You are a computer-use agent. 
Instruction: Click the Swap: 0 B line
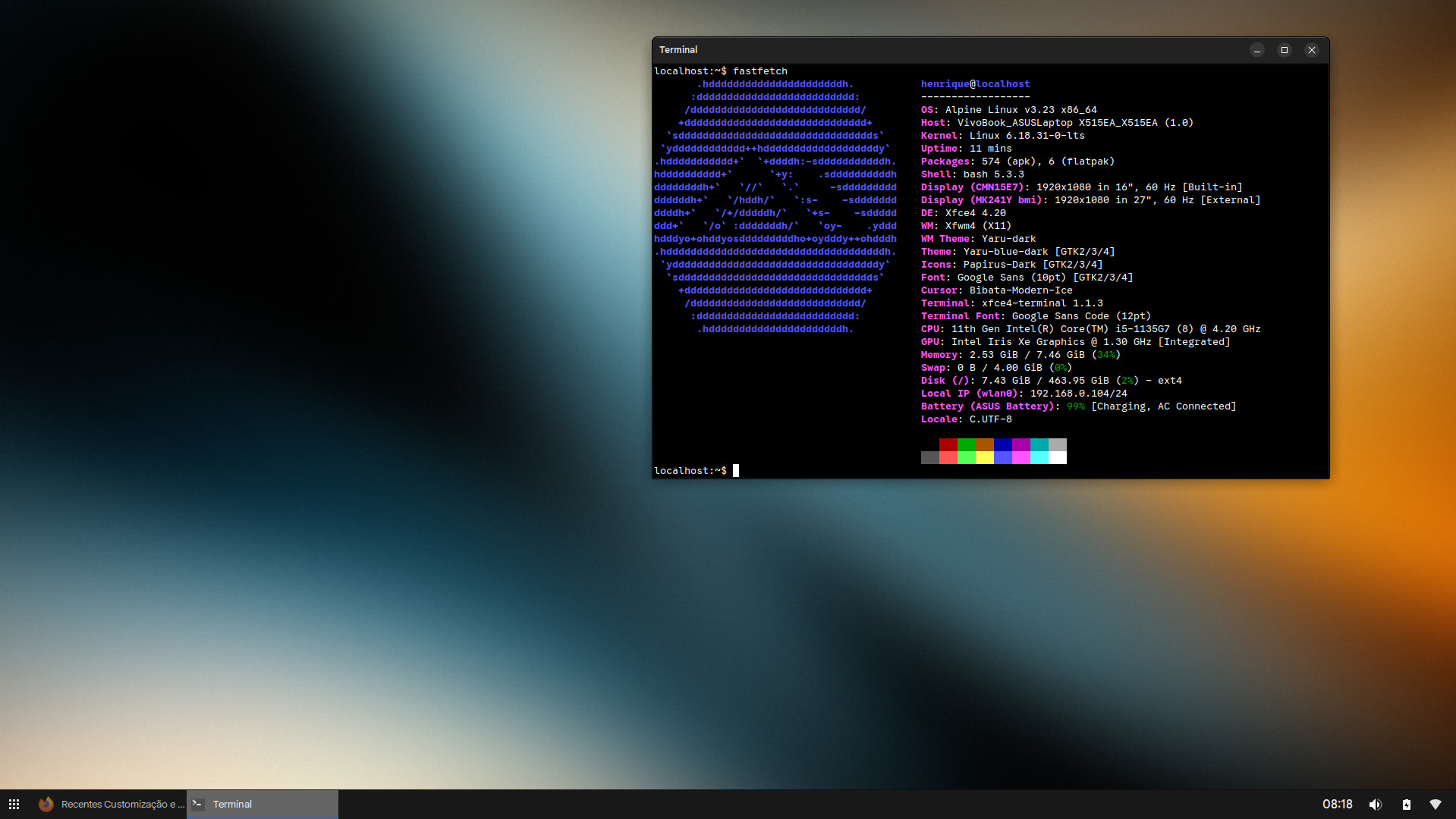[996, 368]
